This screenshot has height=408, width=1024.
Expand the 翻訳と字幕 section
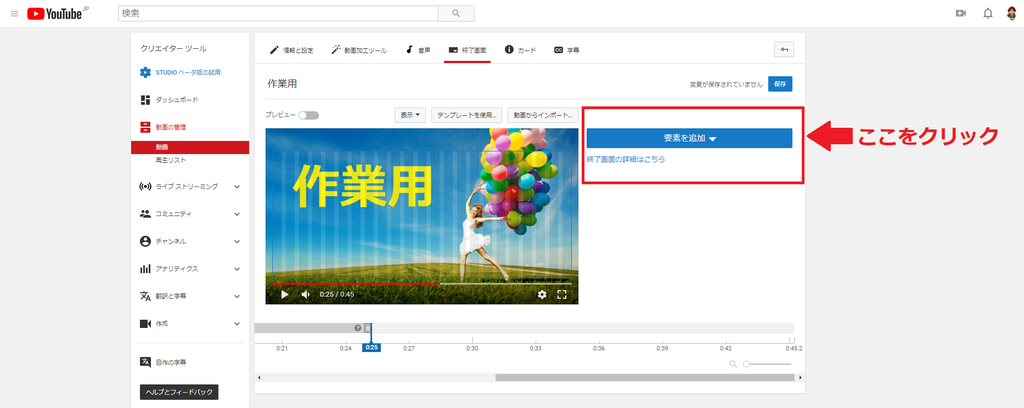pyautogui.click(x=237, y=296)
